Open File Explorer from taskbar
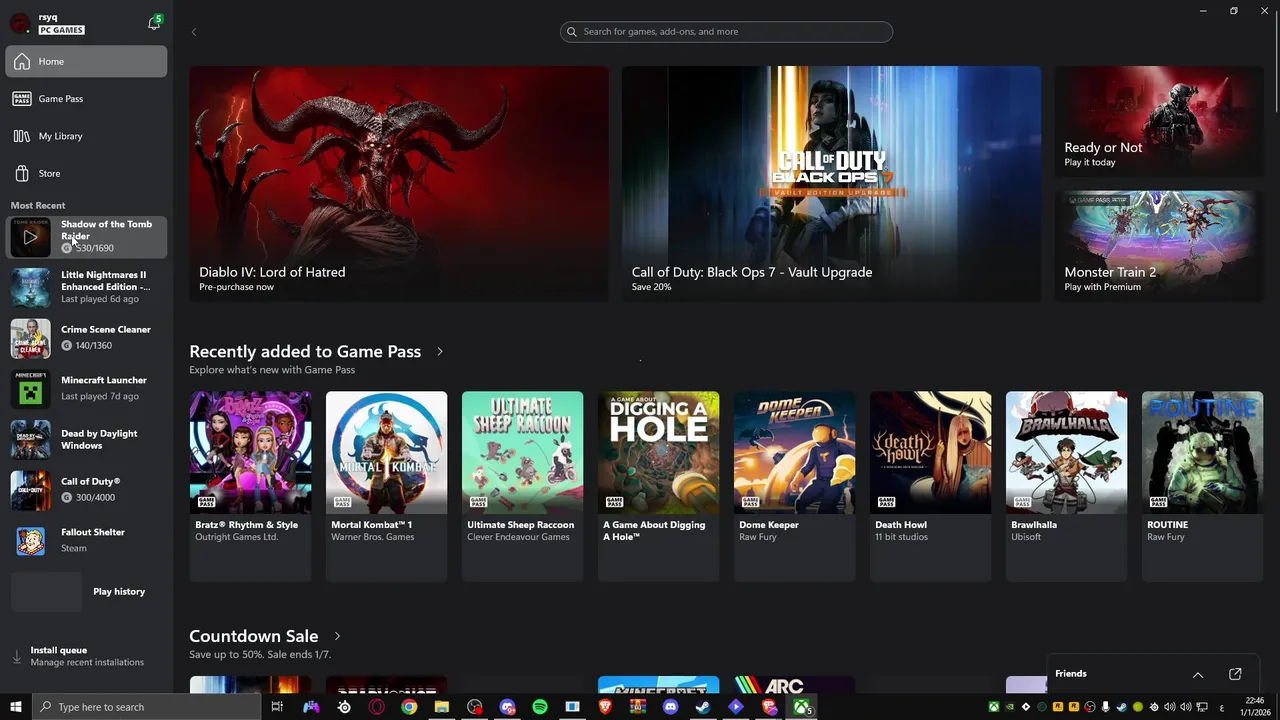Viewport: 1280px width, 720px height. coord(442,707)
